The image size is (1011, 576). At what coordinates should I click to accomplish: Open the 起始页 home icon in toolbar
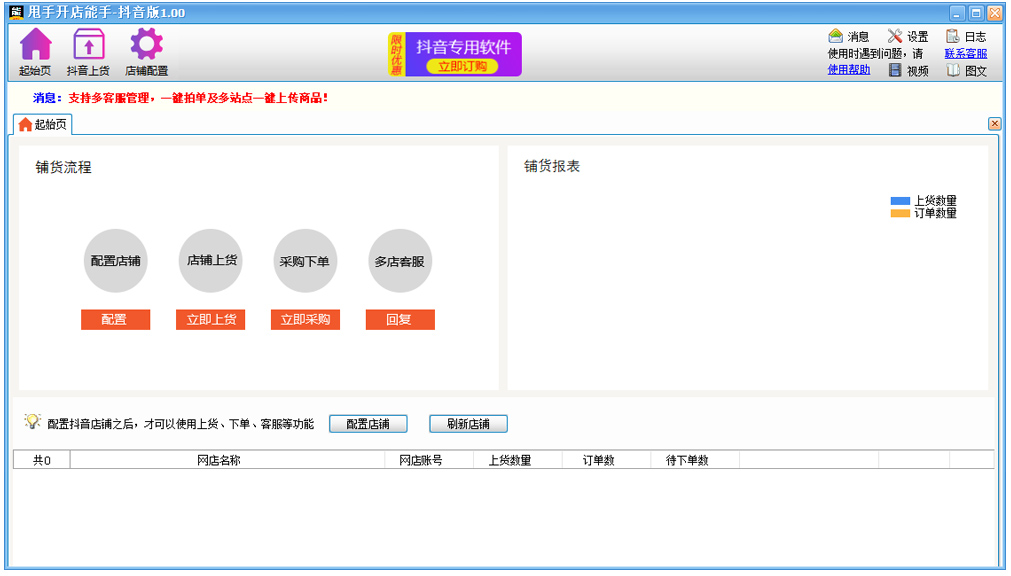tap(35, 45)
